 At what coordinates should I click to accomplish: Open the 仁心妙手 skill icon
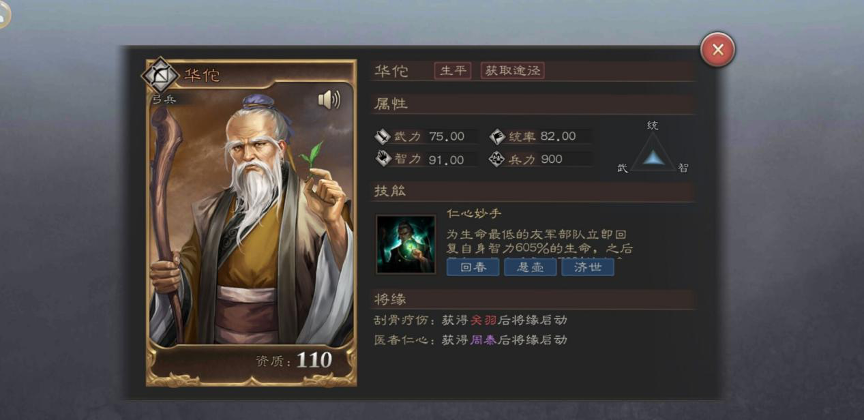coord(406,244)
